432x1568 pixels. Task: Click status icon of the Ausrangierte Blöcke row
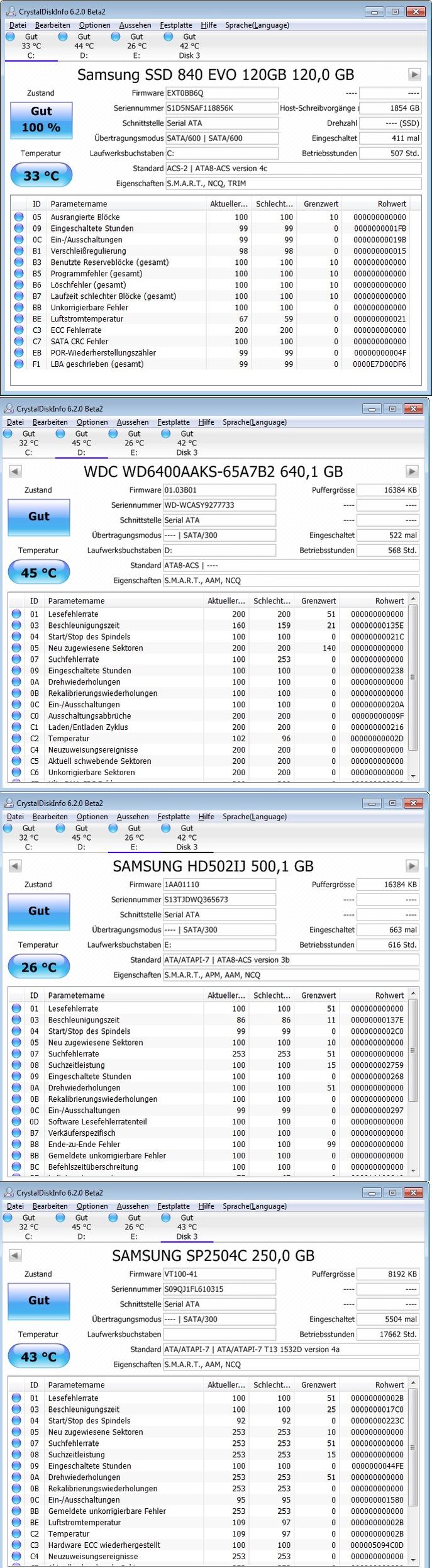(x=19, y=217)
